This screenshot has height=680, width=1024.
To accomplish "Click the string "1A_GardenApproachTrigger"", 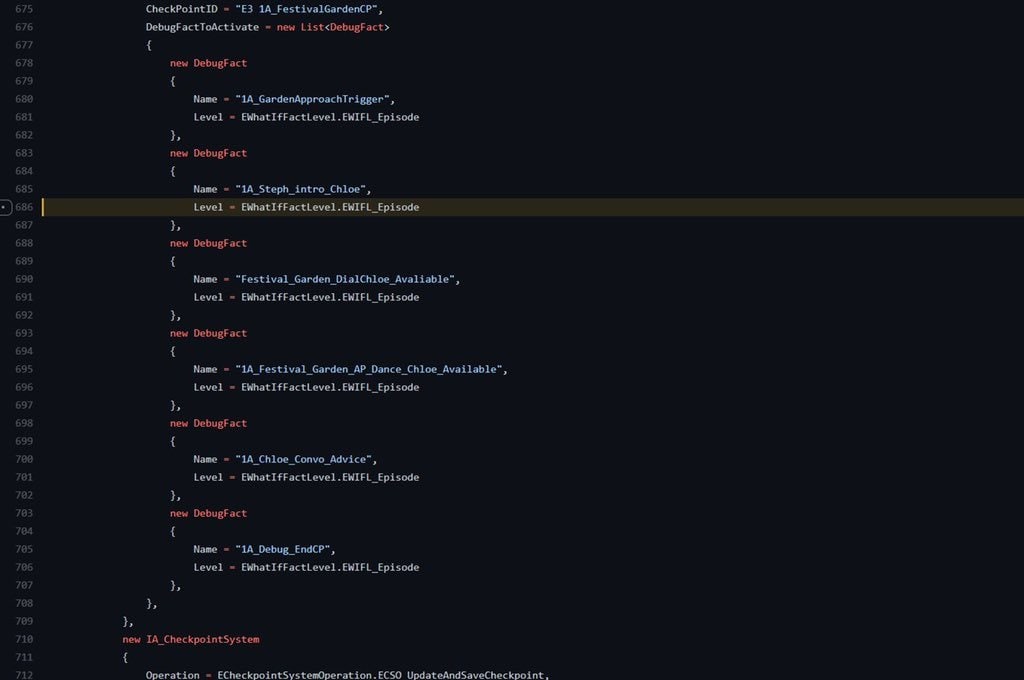I will (312, 99).
